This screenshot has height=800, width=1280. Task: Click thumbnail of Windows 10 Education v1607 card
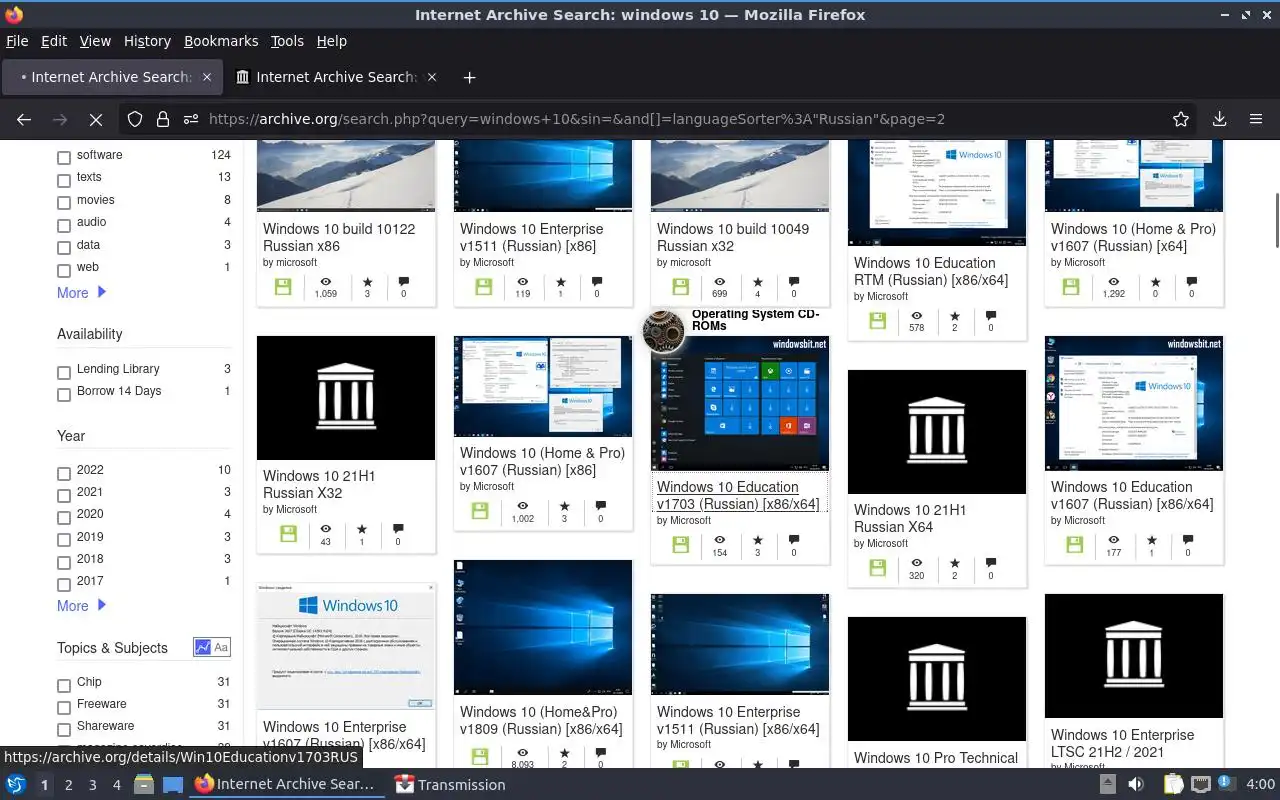click(1134, 403)
